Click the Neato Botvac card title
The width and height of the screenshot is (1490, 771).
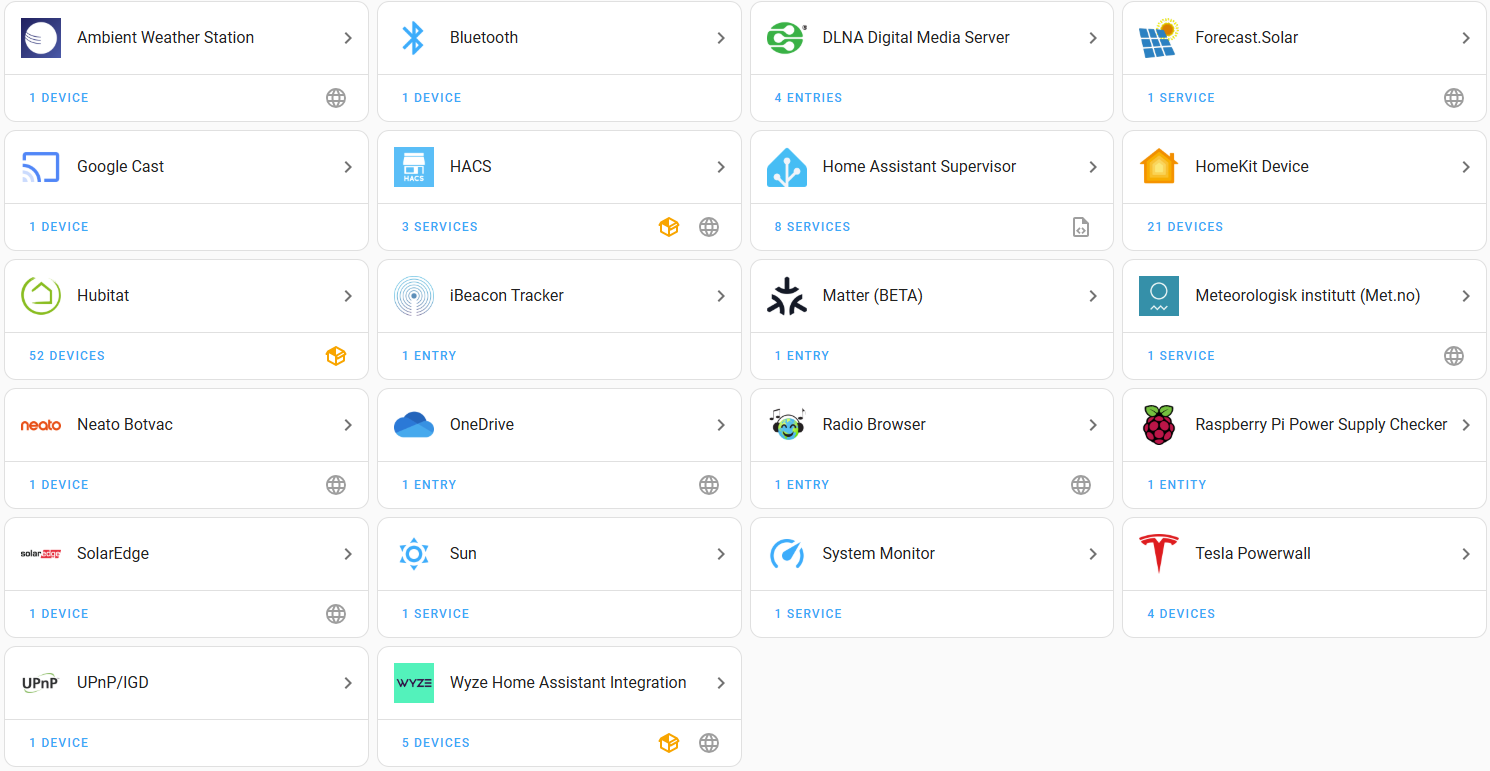[x=125, y=425]
